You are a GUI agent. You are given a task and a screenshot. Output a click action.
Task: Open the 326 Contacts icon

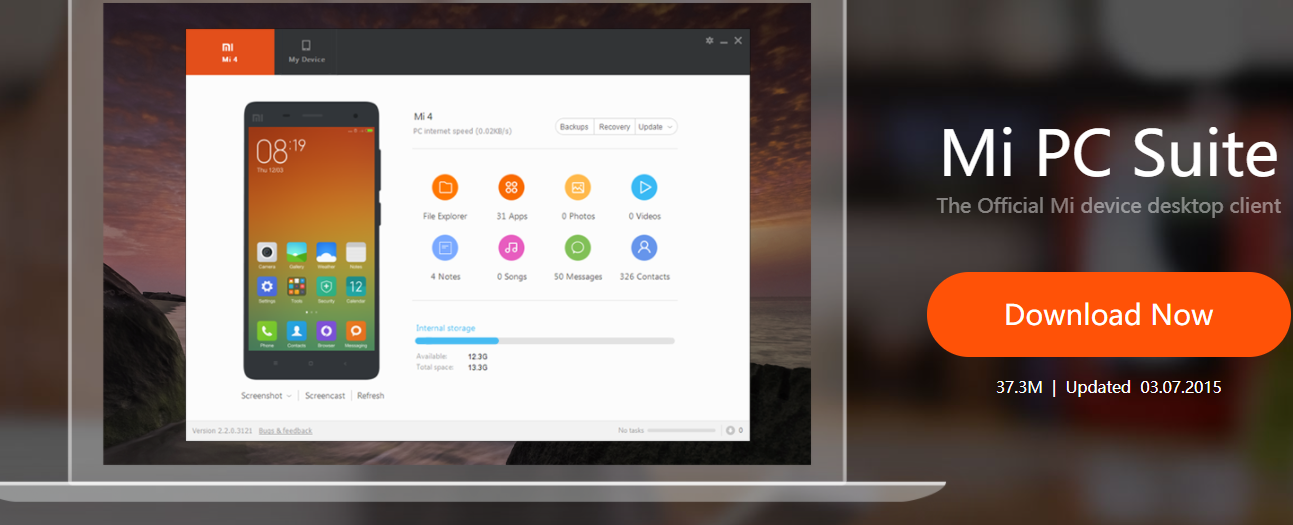644,247
